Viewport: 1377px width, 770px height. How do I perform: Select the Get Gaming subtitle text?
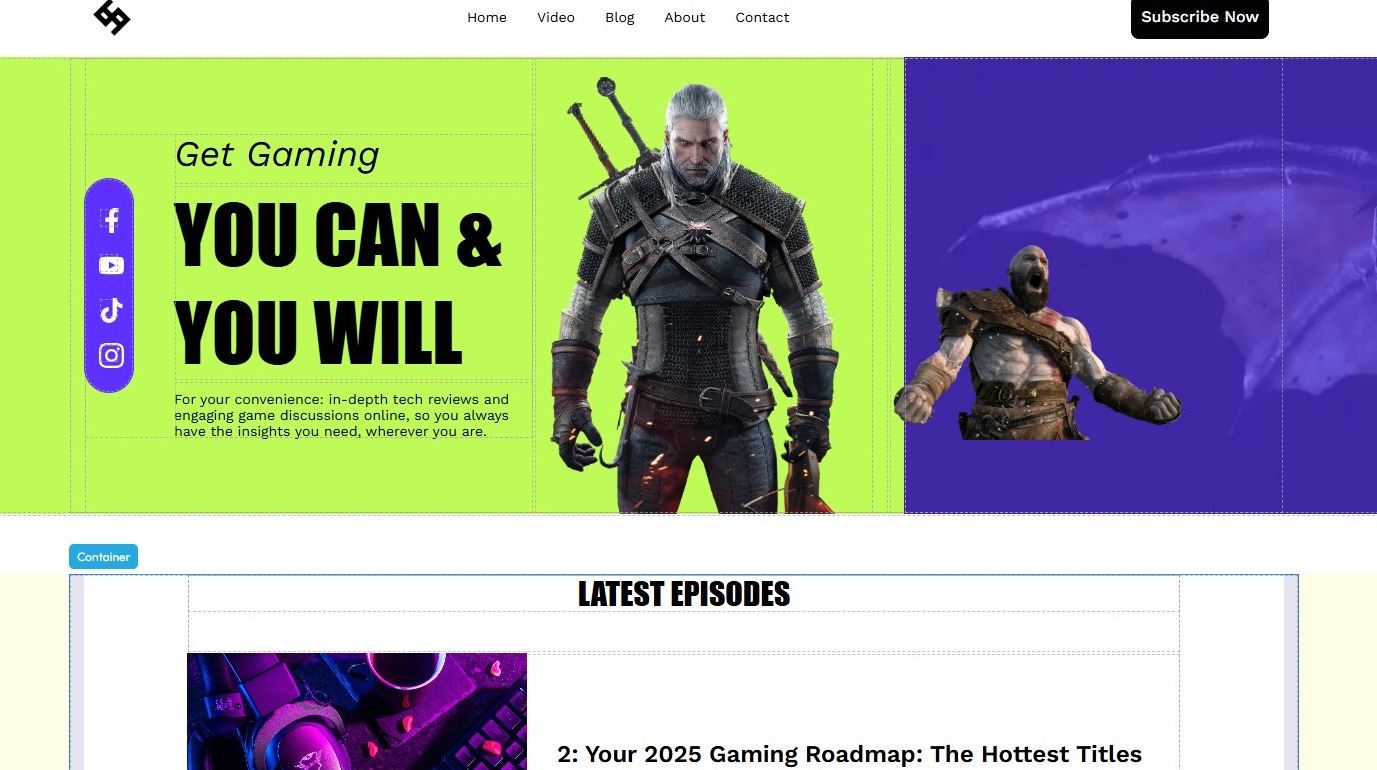click(x=277, y=155)
